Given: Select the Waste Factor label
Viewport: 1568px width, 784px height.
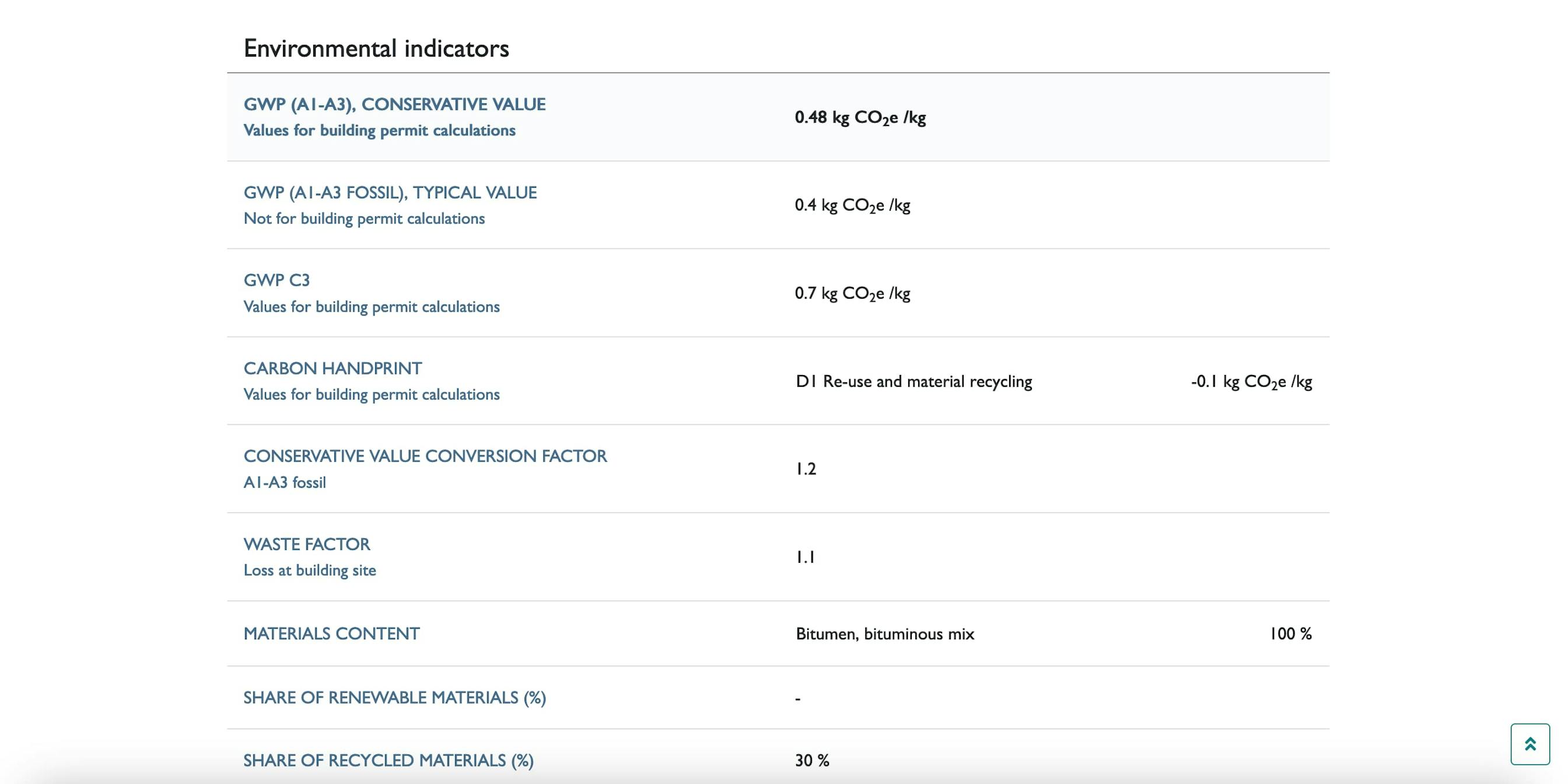Looking at the screenshot, I should point(306,544).
